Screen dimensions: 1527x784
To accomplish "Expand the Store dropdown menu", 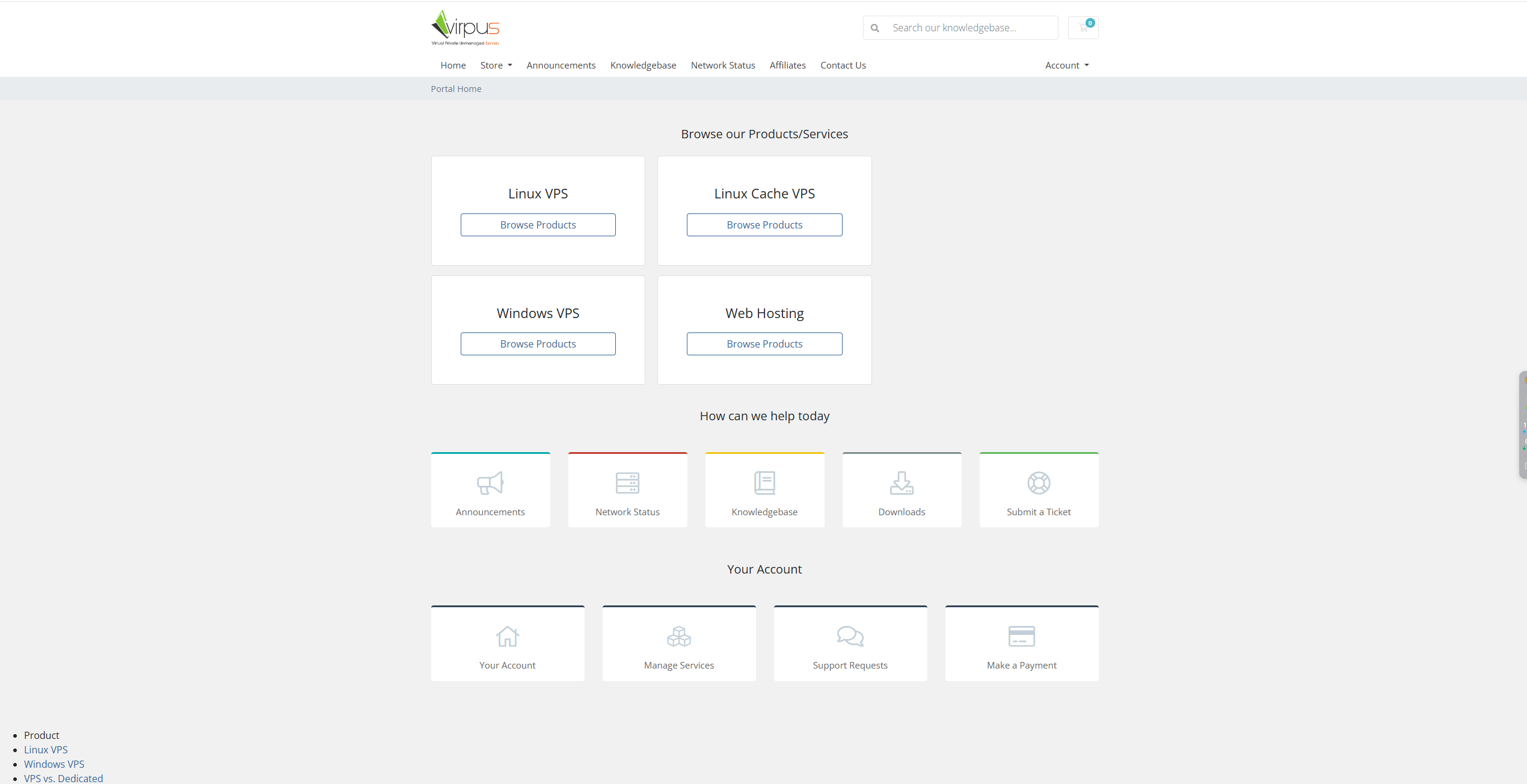I will tap(496, 65).
